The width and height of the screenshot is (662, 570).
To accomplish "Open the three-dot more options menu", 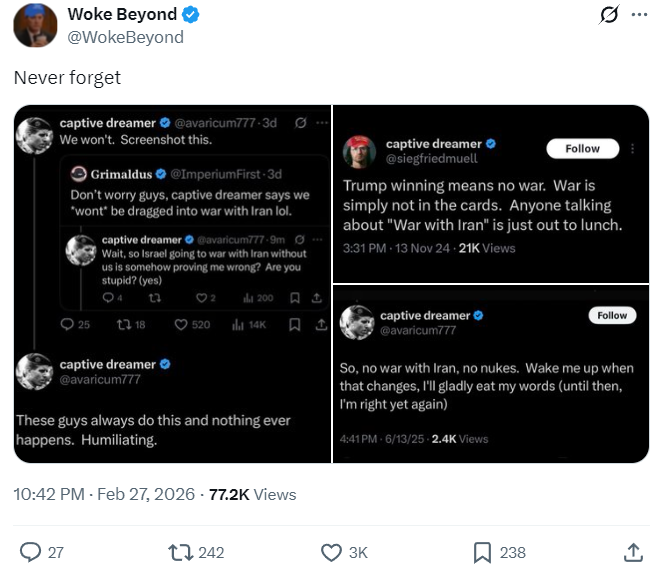I will [x=639, y=15].
